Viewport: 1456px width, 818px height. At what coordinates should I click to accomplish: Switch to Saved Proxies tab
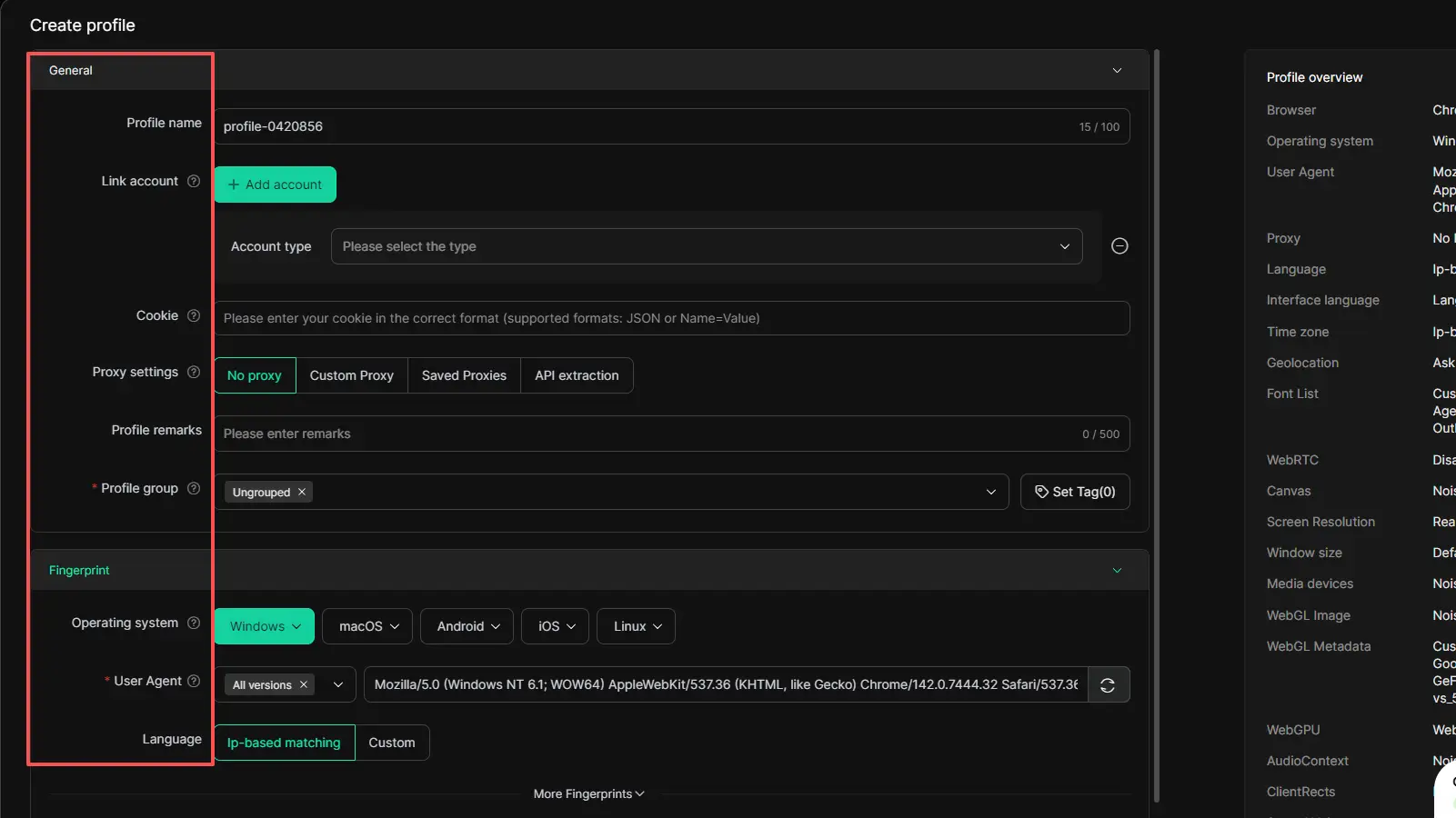[464, 375]
